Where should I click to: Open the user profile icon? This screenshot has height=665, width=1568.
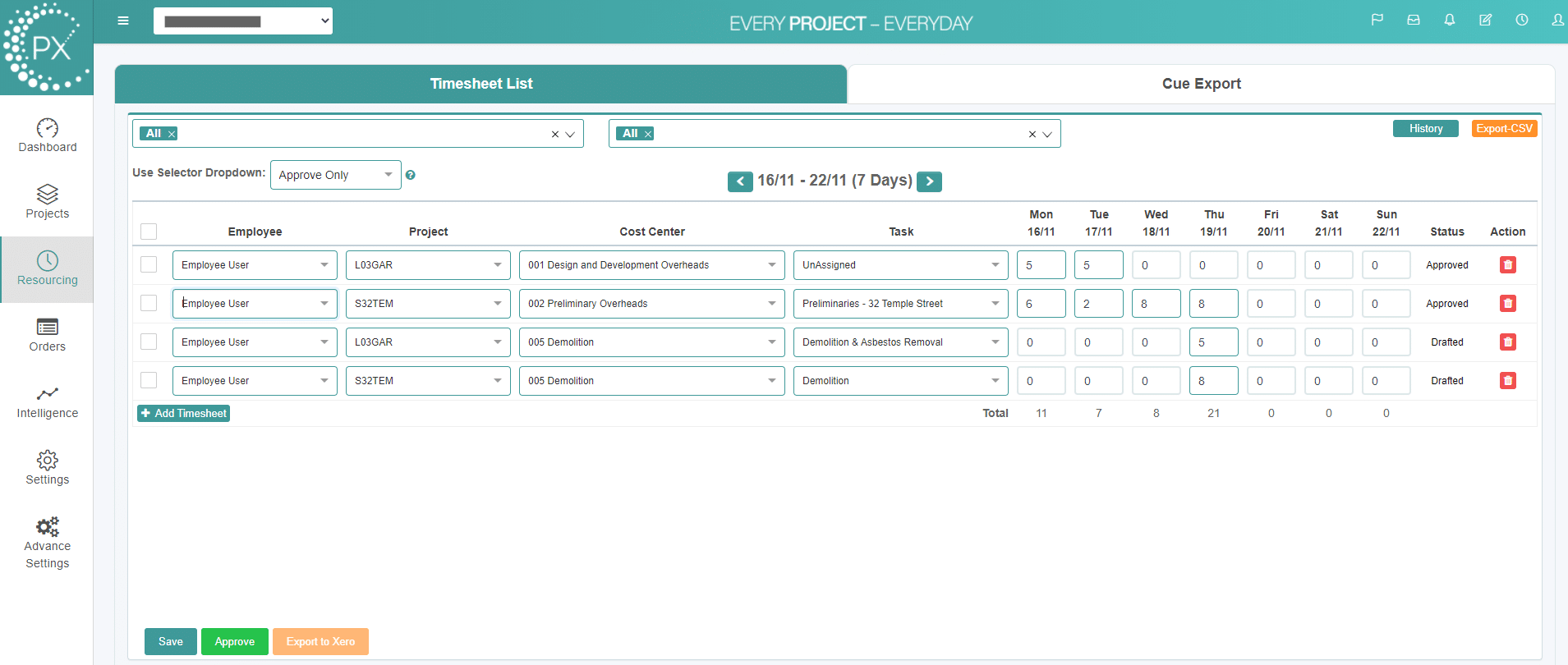(x=1557, y=20)
